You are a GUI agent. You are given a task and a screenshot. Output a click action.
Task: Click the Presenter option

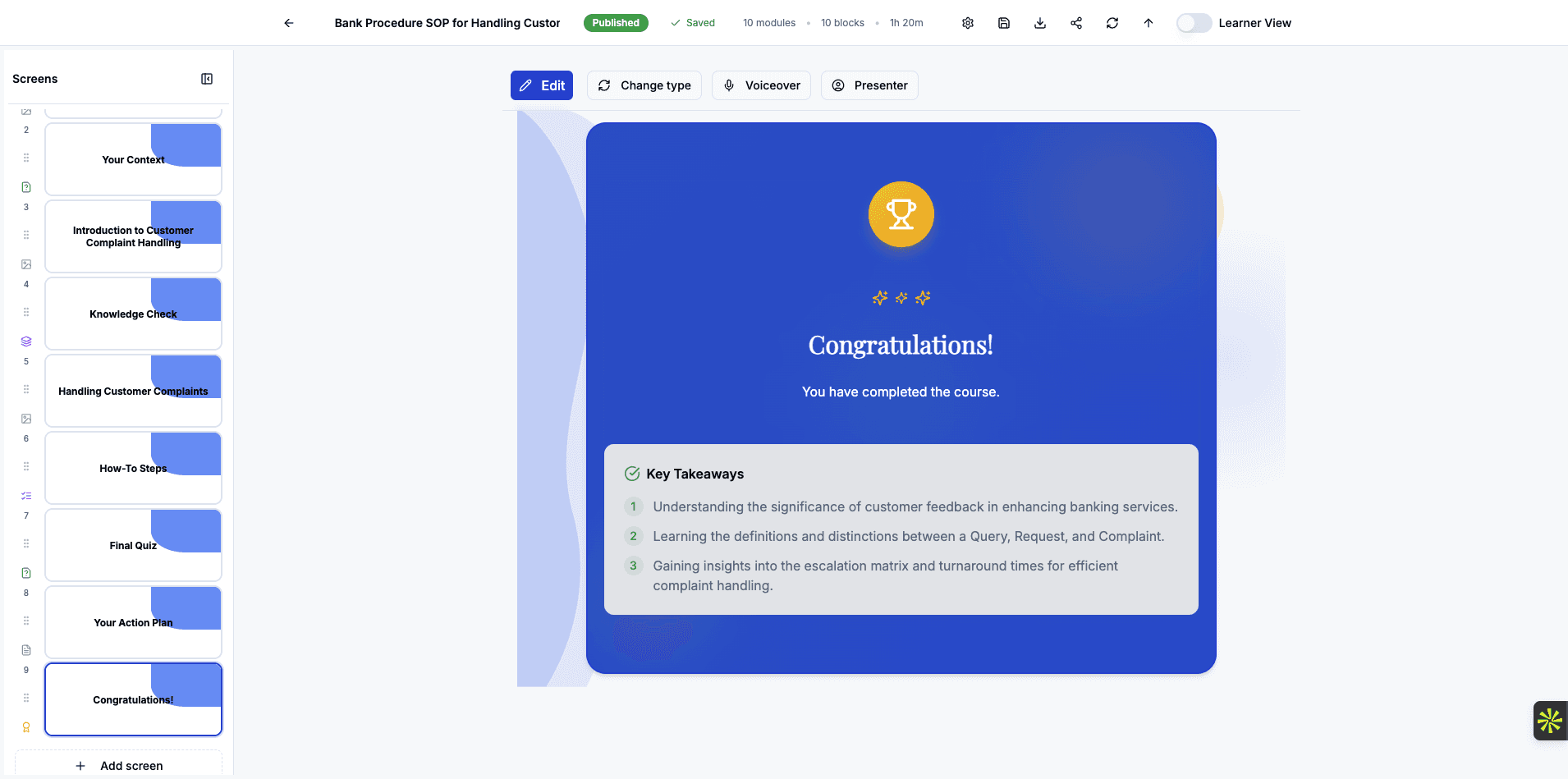[869, 85]
